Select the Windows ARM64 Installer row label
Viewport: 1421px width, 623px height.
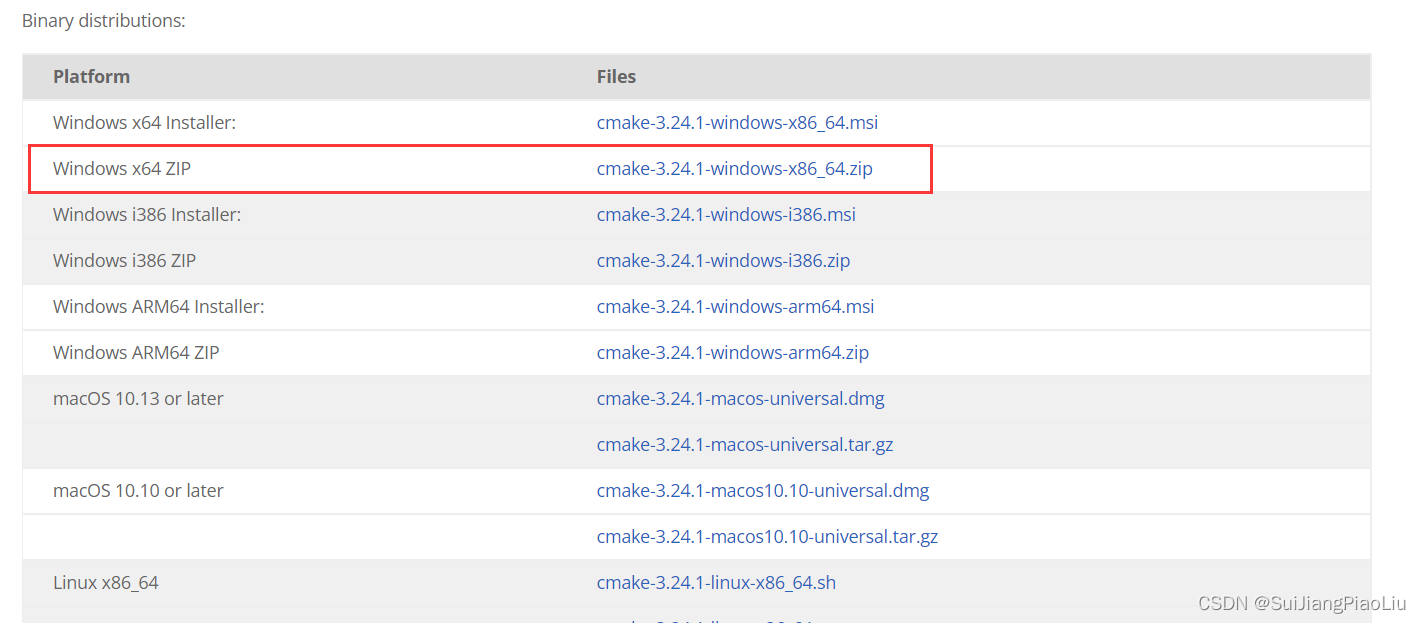158,307
